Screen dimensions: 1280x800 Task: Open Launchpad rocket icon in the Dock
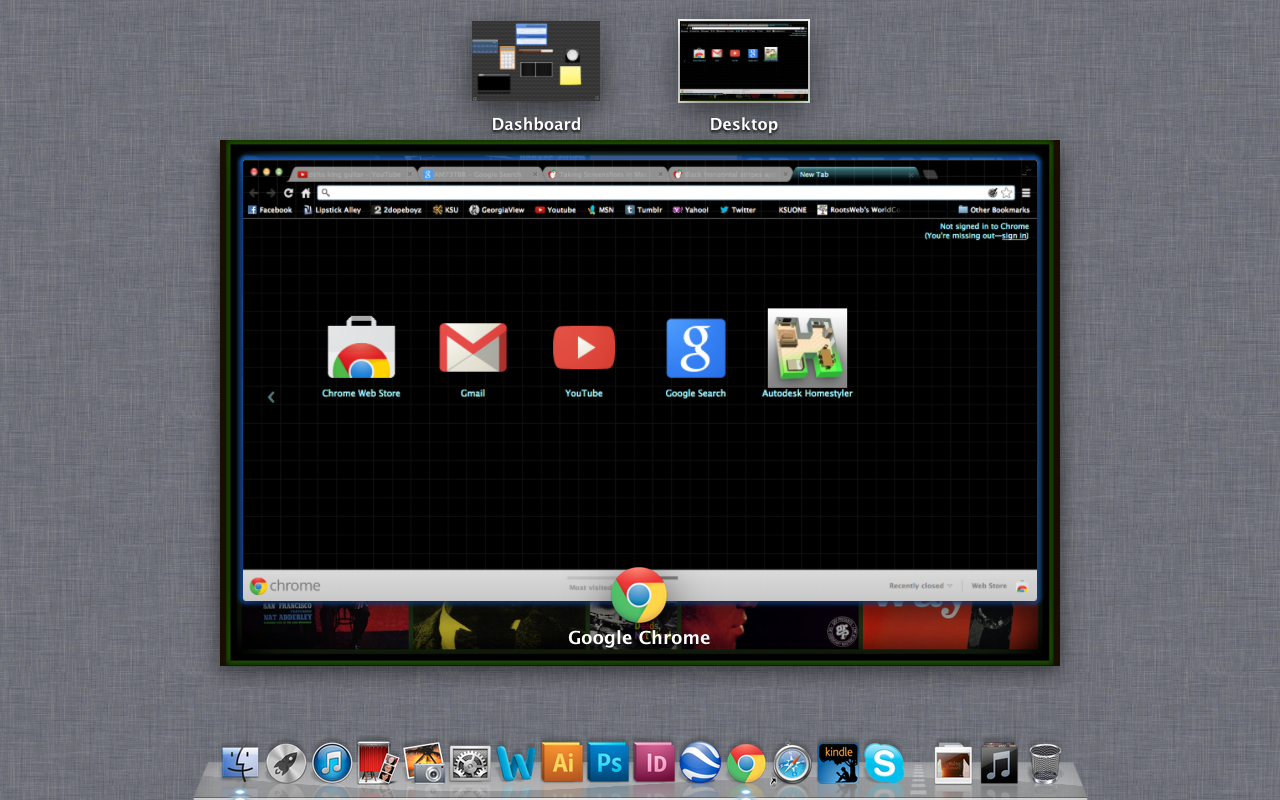click(286, 764)
